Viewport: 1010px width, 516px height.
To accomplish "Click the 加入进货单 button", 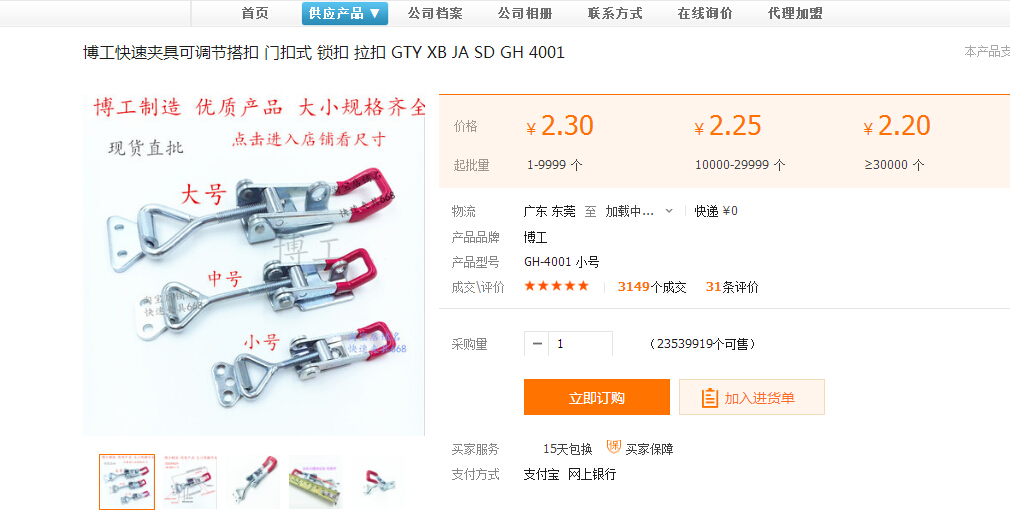I will click(x=752, y=397).
